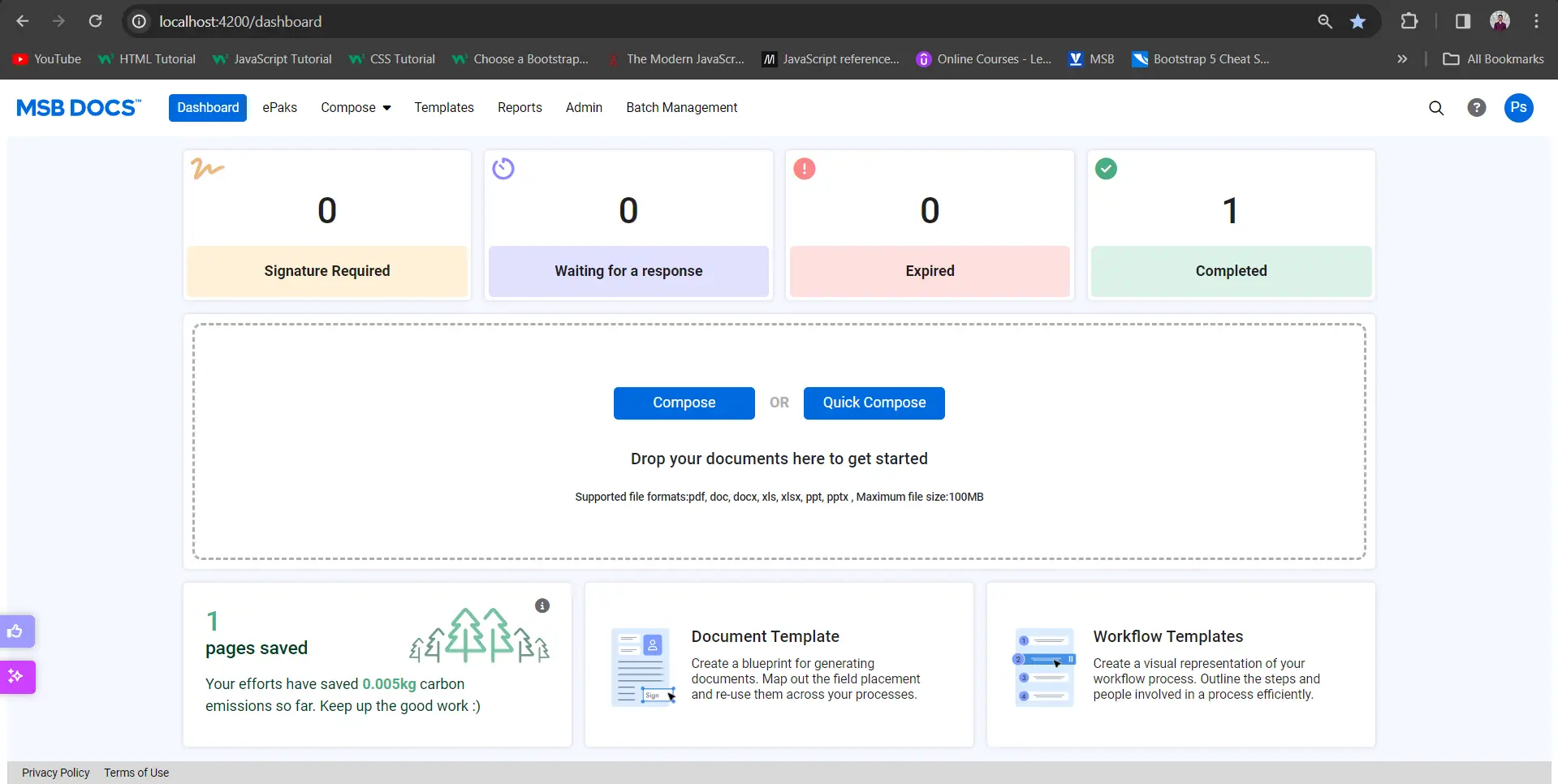Open the browser extensions puzzle icon
This screenshot has width=1558, height=784.
tap(1409, 22)
